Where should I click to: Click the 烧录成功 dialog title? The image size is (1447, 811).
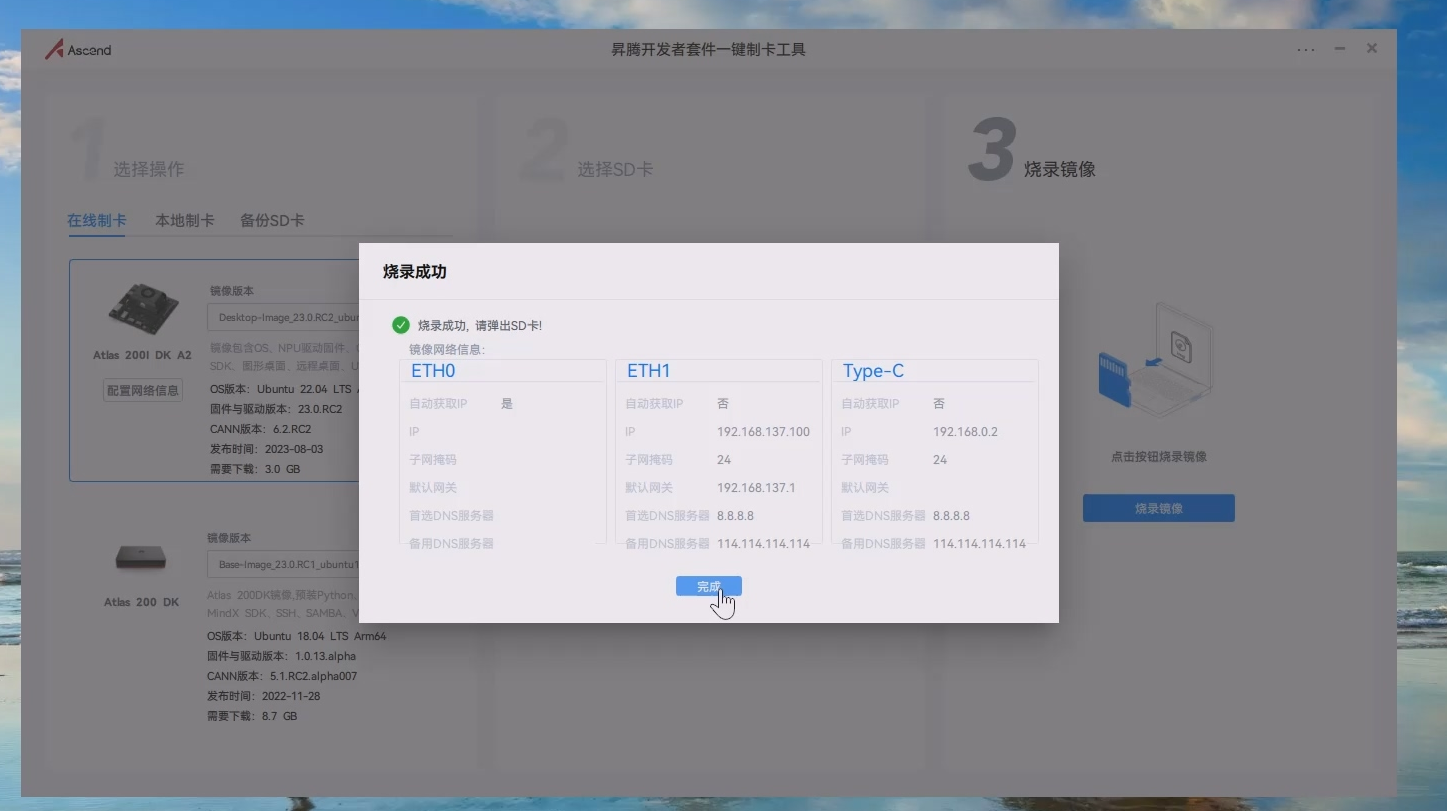click(414, 272)
